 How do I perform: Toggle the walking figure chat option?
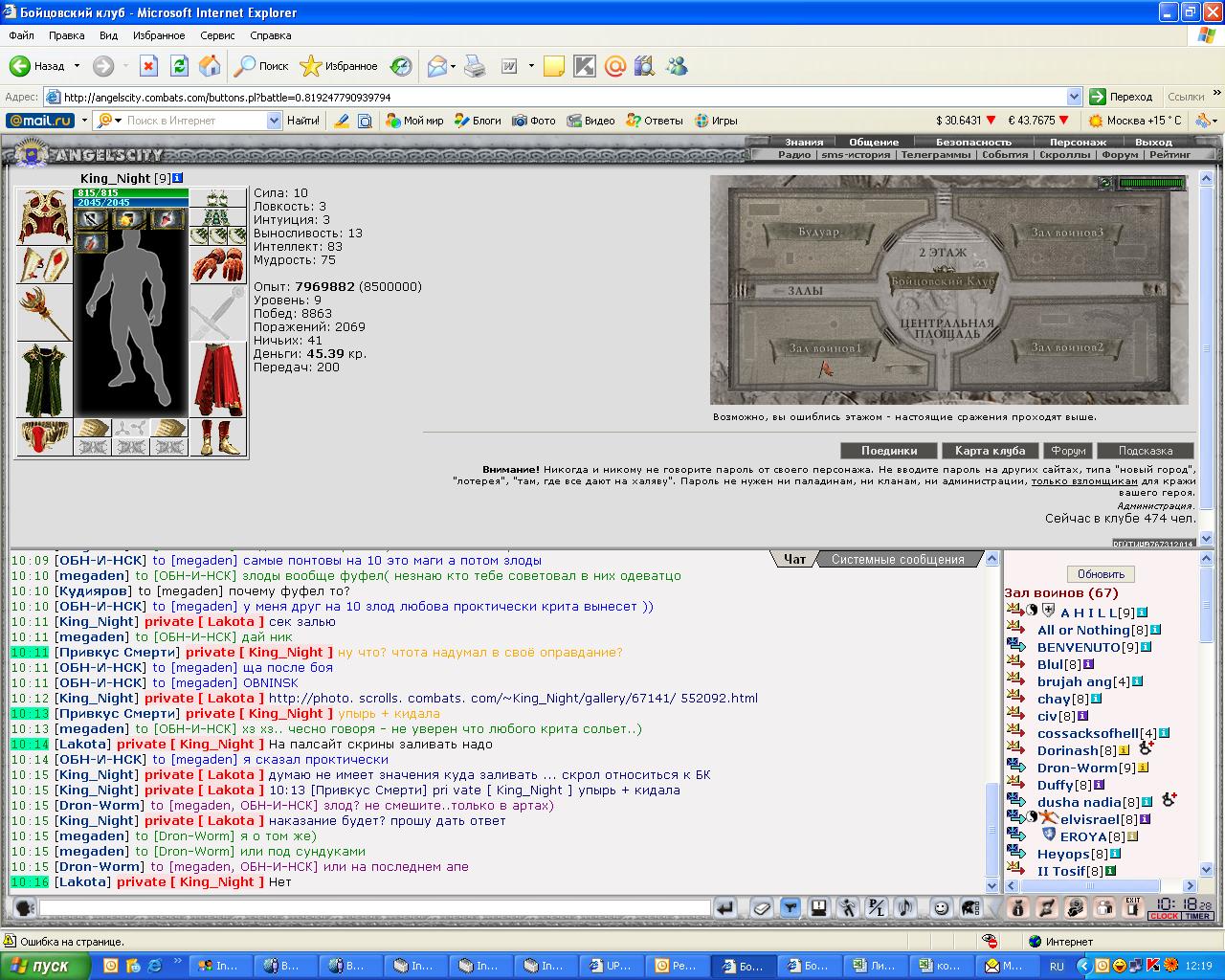coord(848,907)
